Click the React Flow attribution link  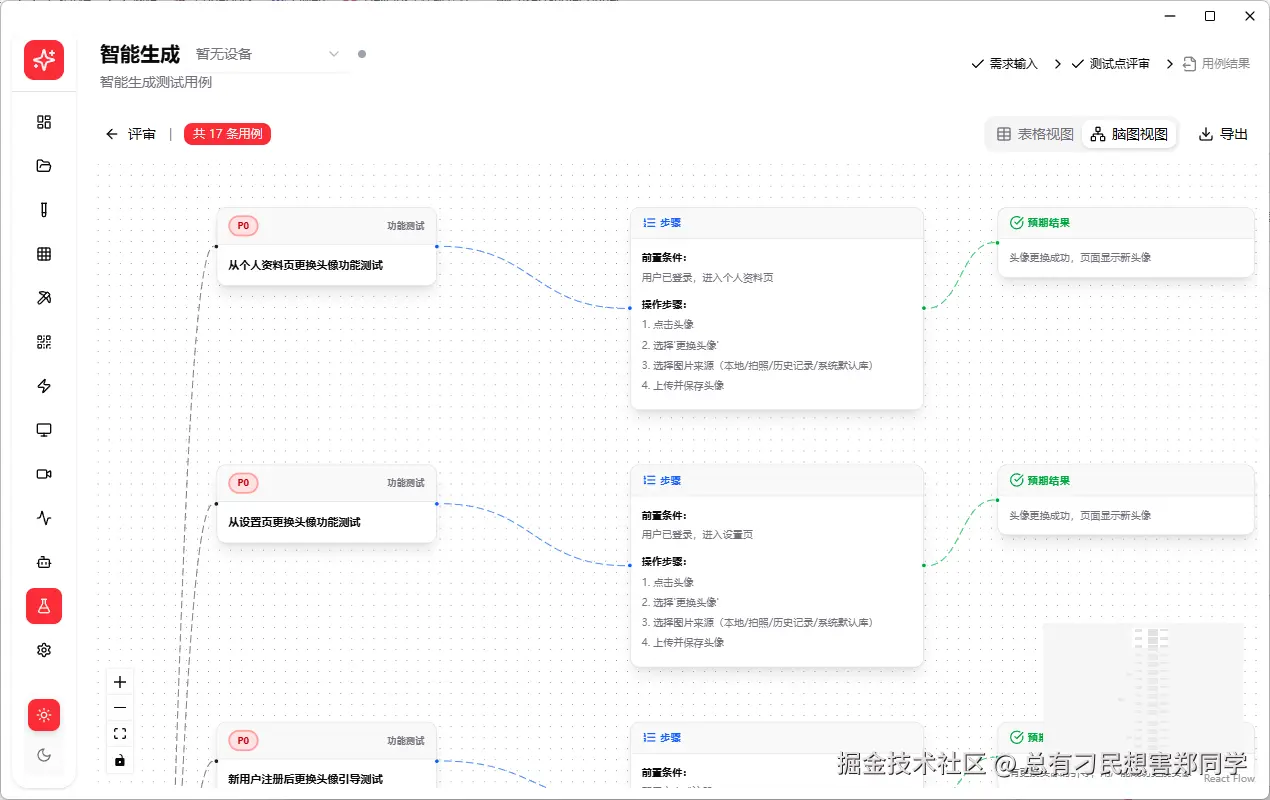[1229, 779]
